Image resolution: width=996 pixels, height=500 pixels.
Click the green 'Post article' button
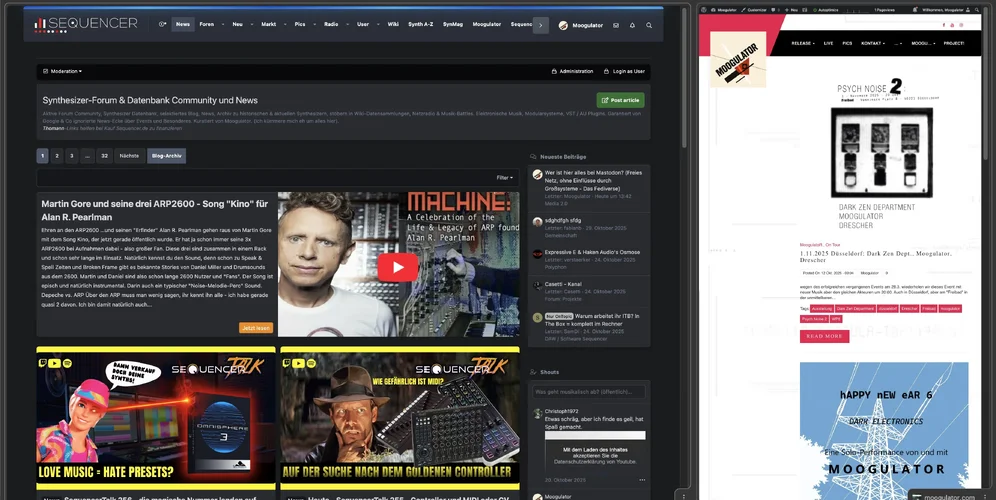point(621,100)
